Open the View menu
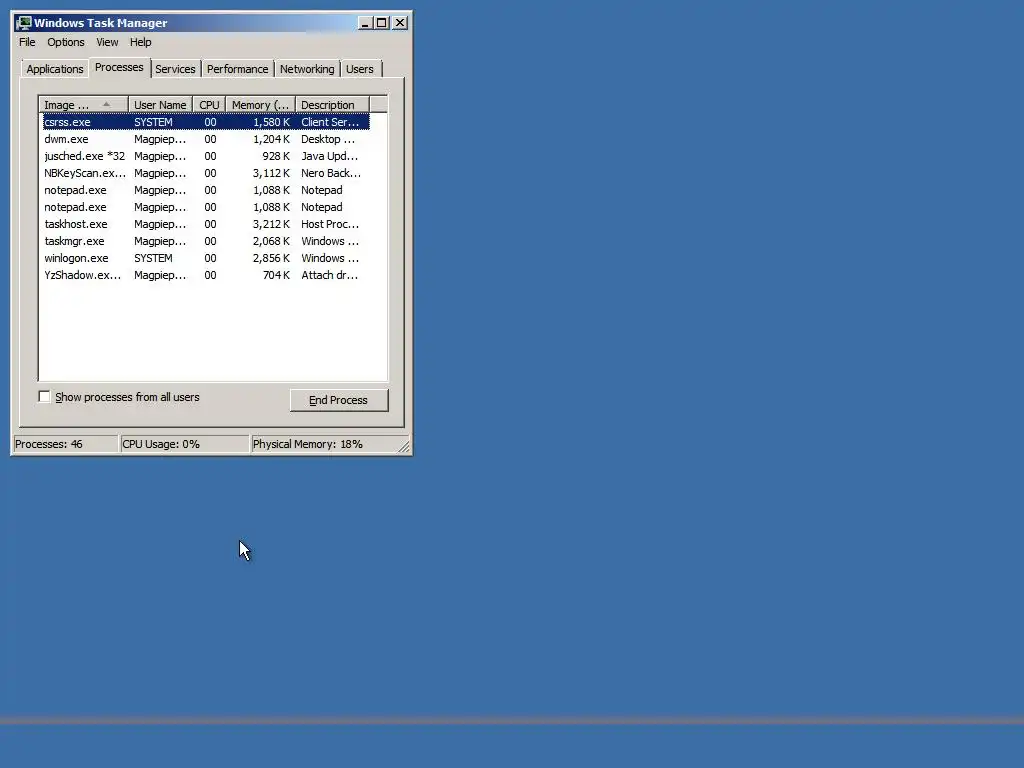 click(107, 42)
